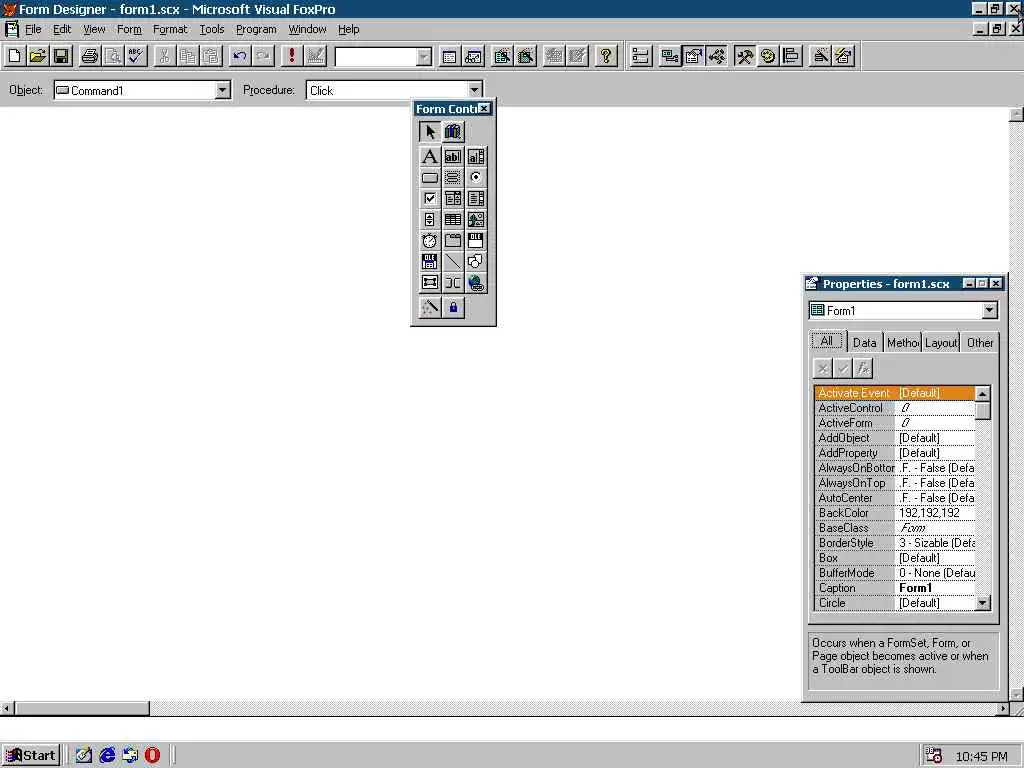Switch to the Methods tab in Properties
Viewport: 1024px width, 768px height.
coord(903,343)
